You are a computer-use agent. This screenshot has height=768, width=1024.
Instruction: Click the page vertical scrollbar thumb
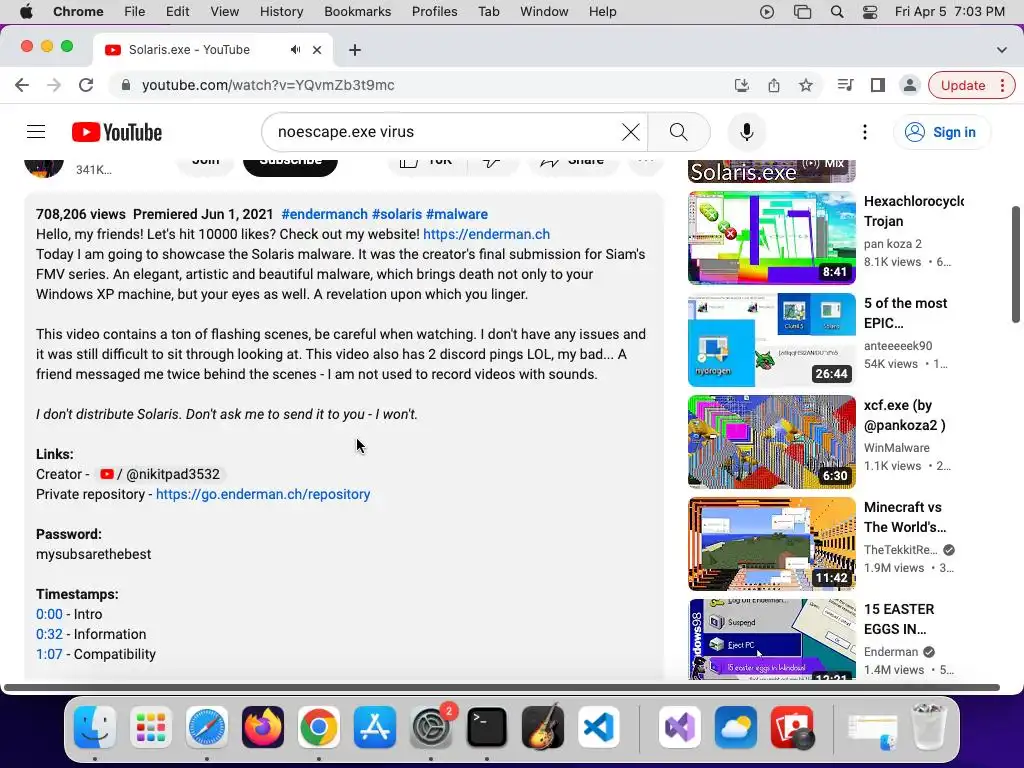(1016, 264)
